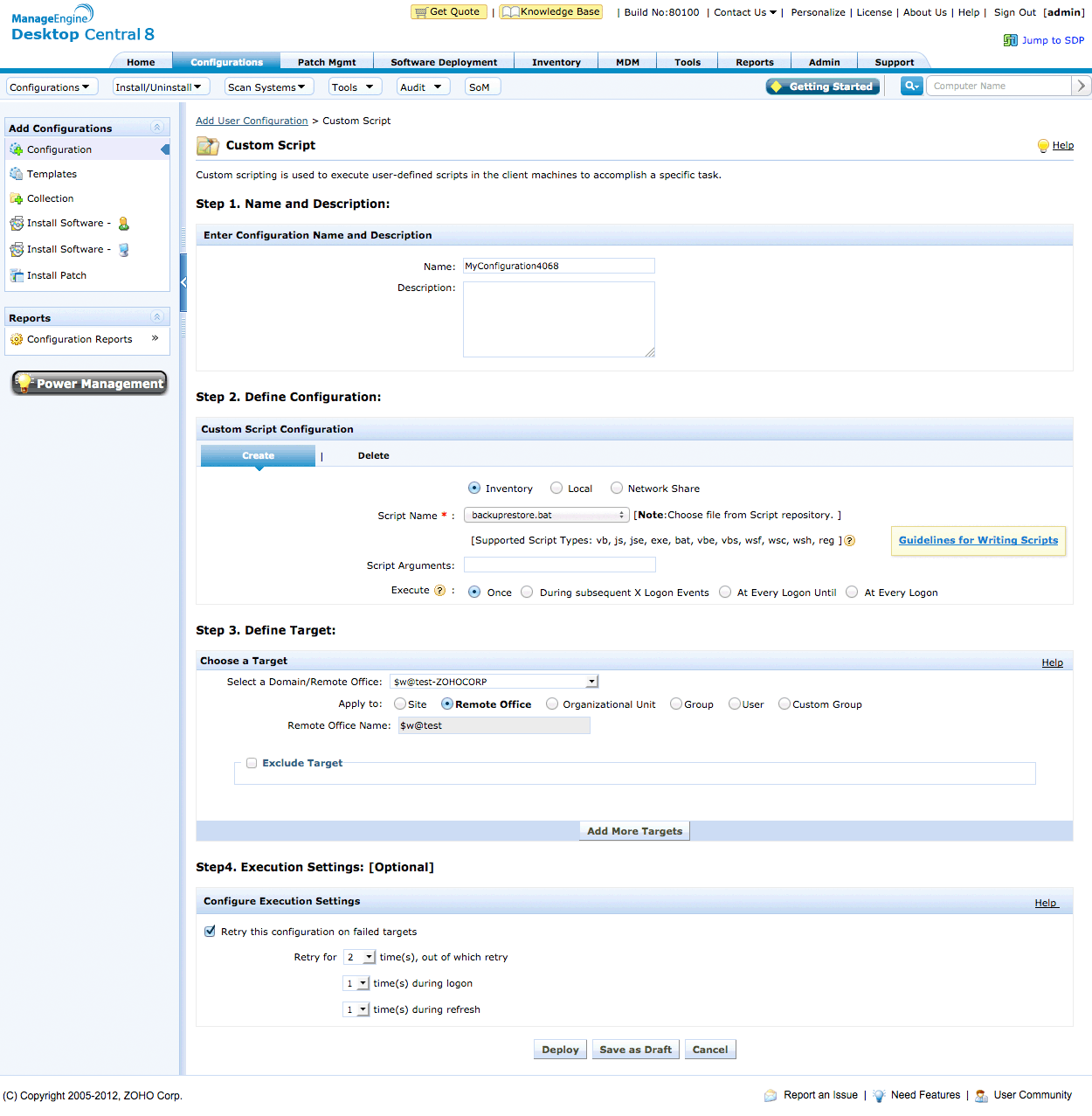
Task: Open the Contact Us menu
Action: coord(745,12)
